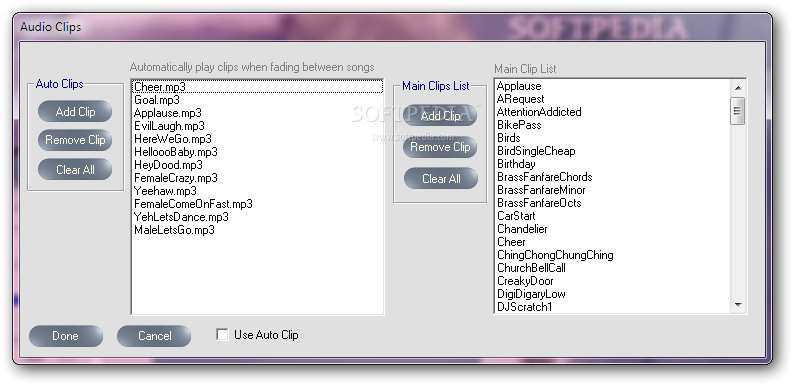Select Applause.mp3 in the auto clips list
Viewport: 793px width, 385px height.
257,113
